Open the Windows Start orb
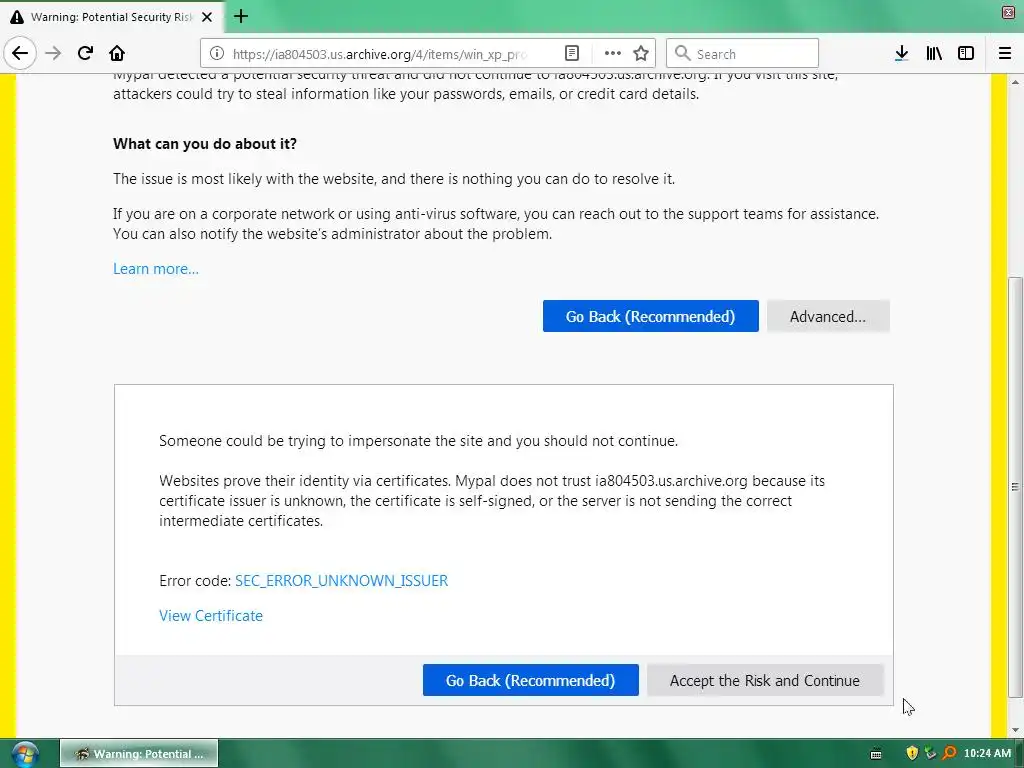This screenshot has height=768, width=1024. click(x=24, y=754)
